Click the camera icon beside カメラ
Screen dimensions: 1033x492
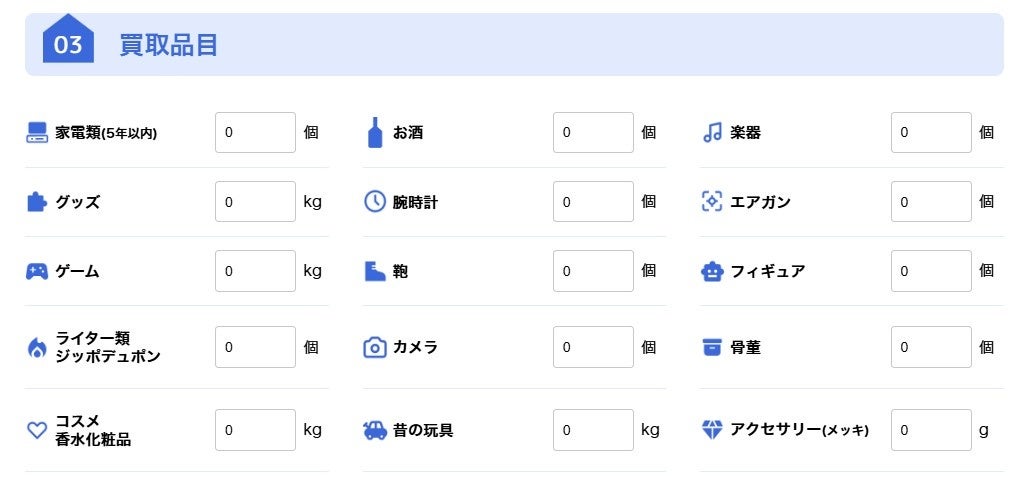click(375, 347)
